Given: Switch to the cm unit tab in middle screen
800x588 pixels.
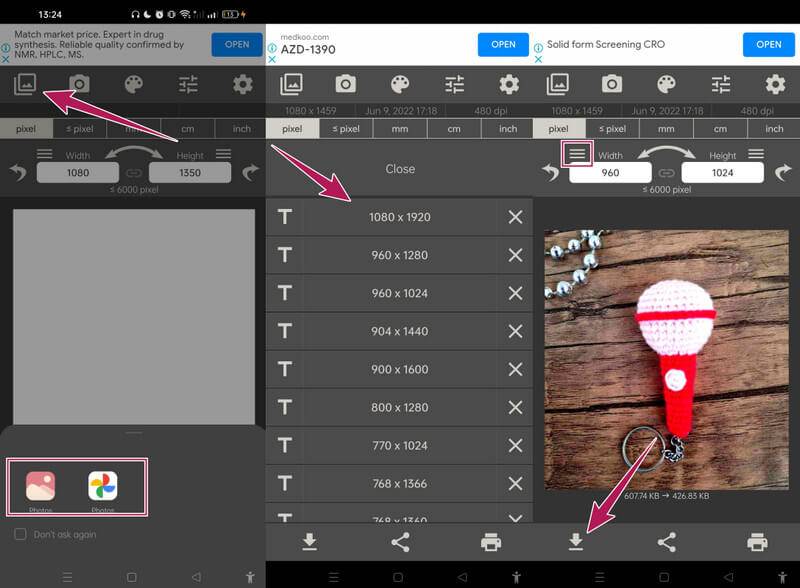Looking at the screenshot, I should tap(454, 128).
